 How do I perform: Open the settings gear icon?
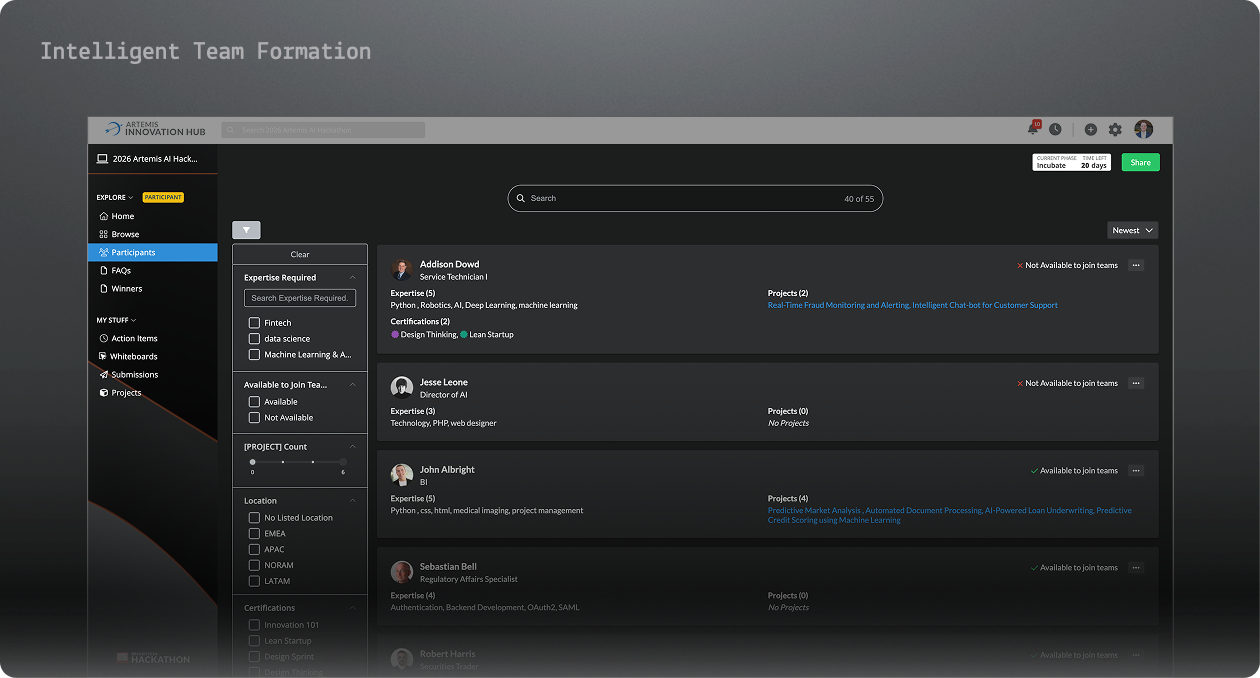pos(1115,129)
